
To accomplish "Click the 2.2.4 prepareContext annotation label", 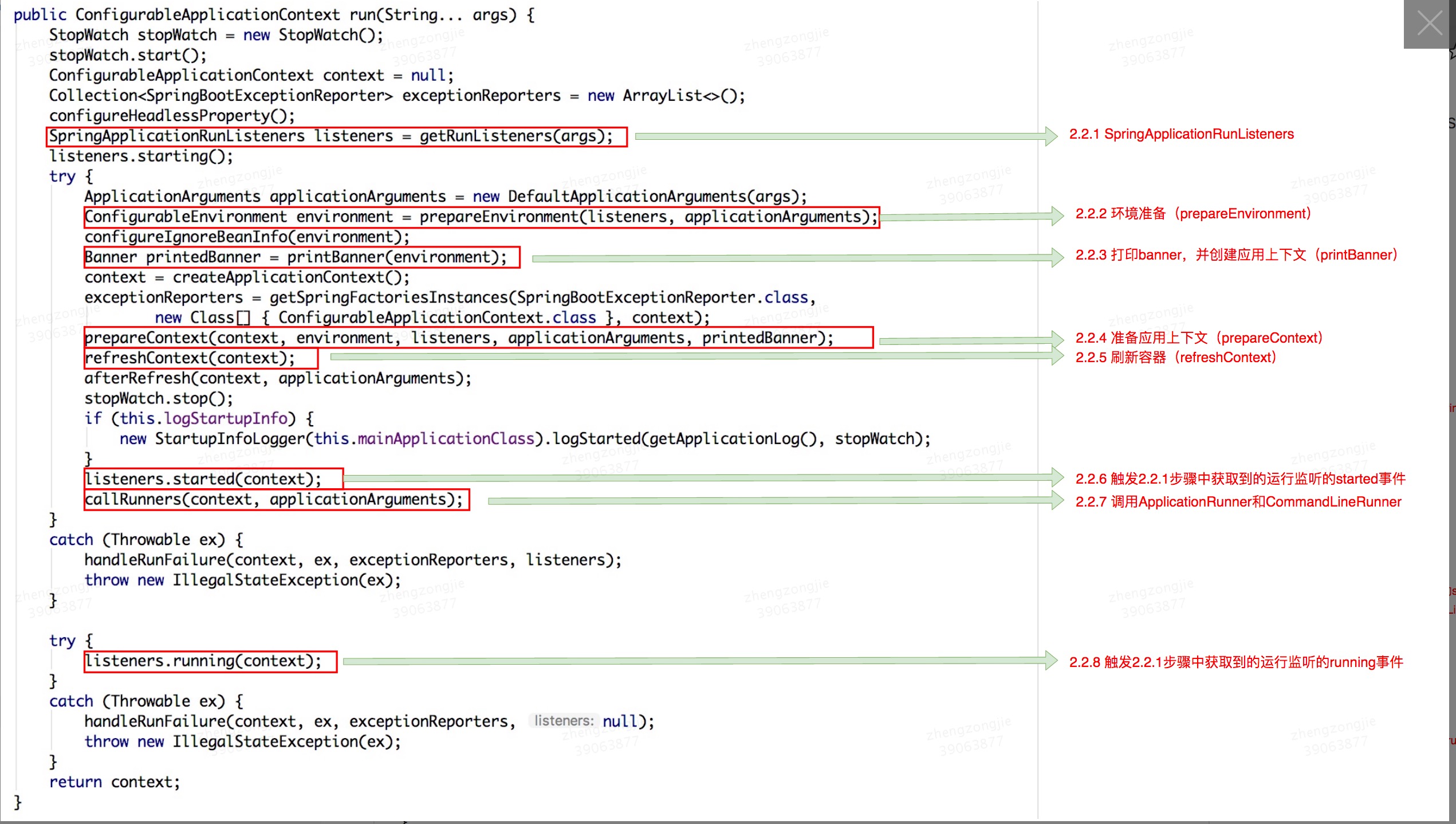I will tap(1198, 338).
